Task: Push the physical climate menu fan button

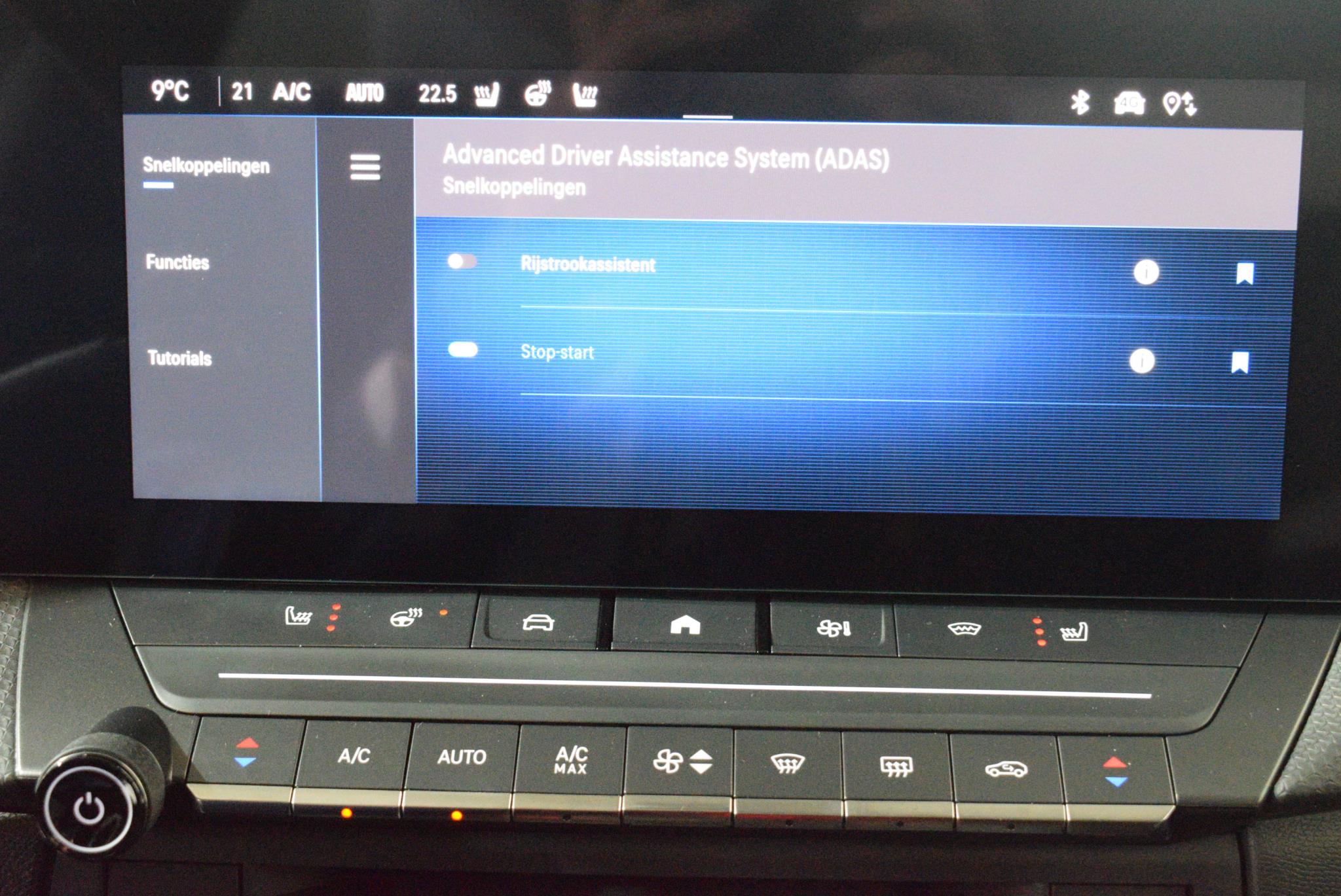Action: point(833,628)
